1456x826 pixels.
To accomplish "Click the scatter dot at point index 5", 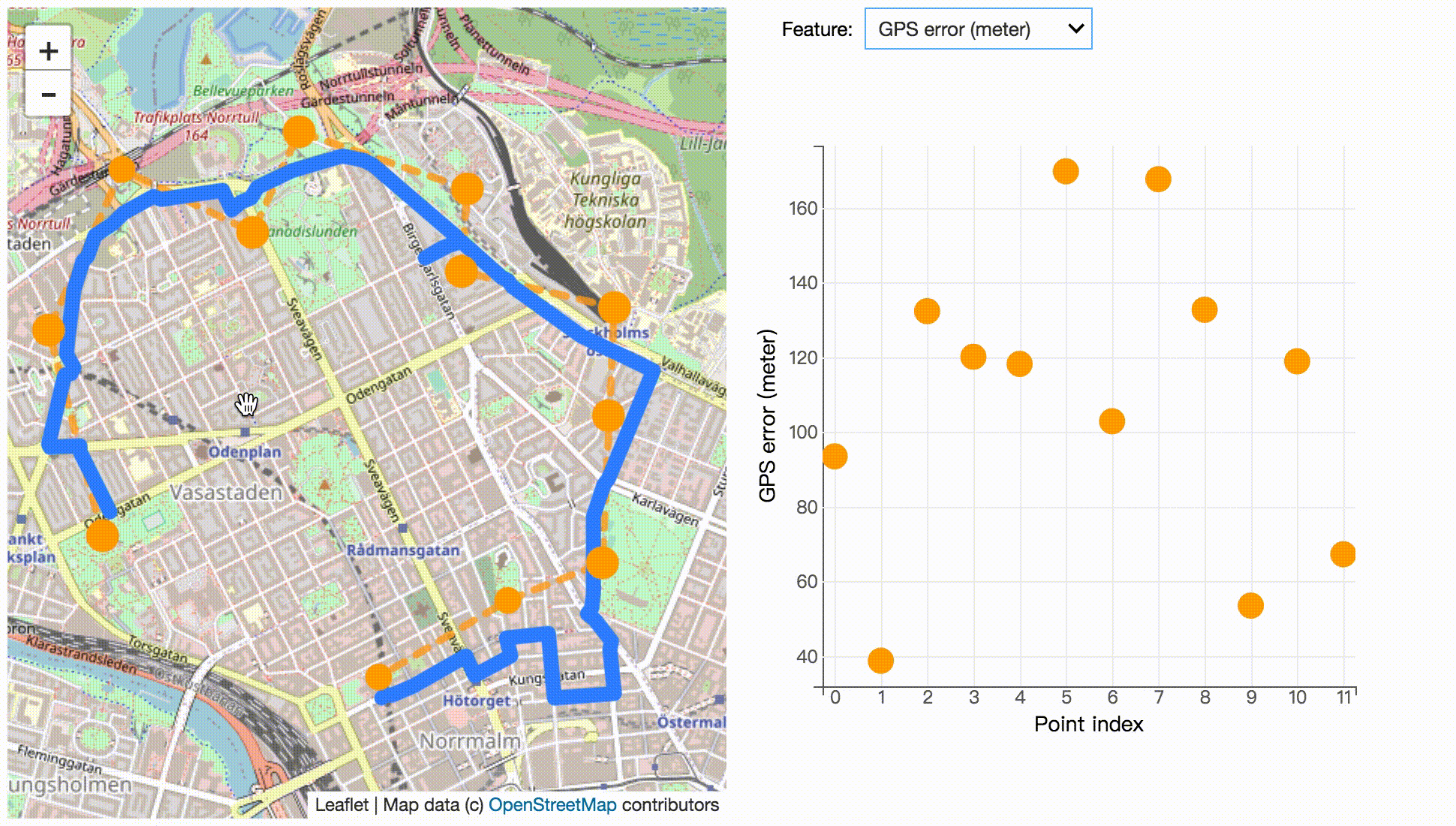I will (x=1066, y=171).
